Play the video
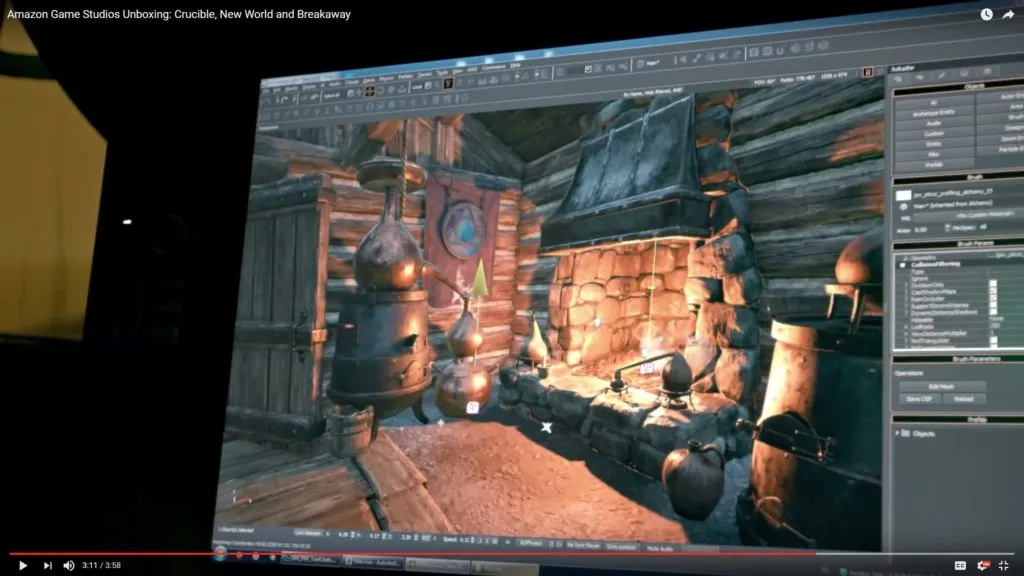1024x576 pixels. [x=23, y=566]
